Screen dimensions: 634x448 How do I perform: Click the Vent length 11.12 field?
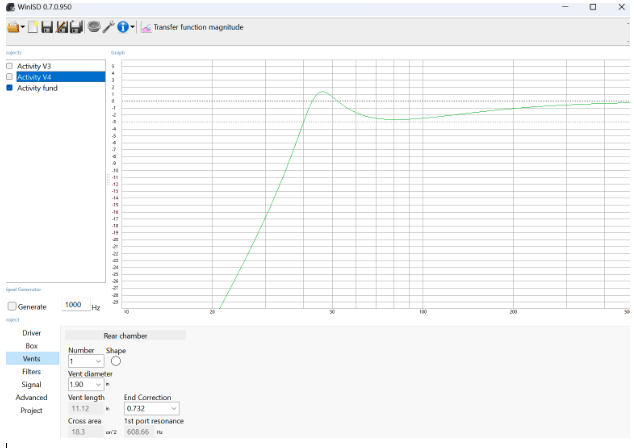tap(86, 408)
